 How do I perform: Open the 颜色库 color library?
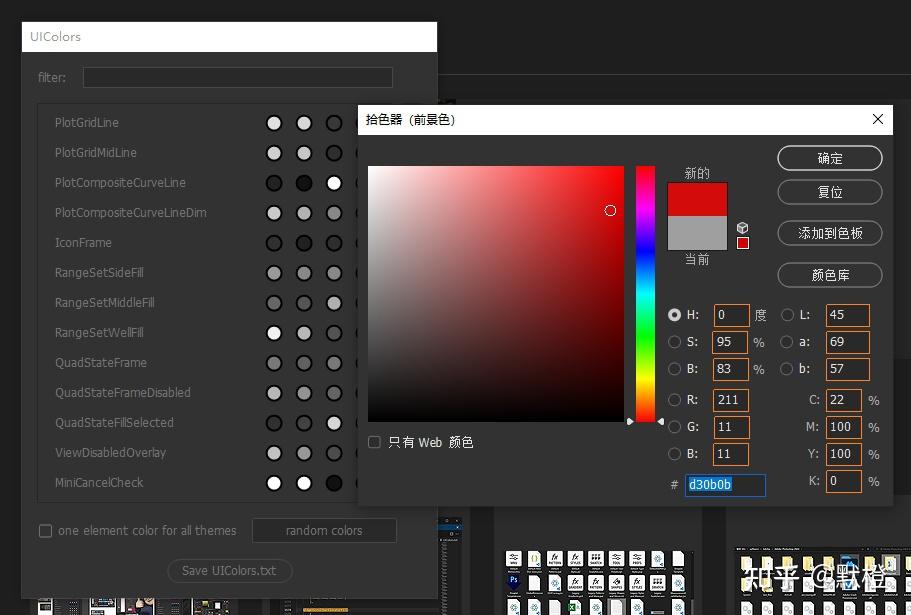pyautogui.click(x=829, y=275)
